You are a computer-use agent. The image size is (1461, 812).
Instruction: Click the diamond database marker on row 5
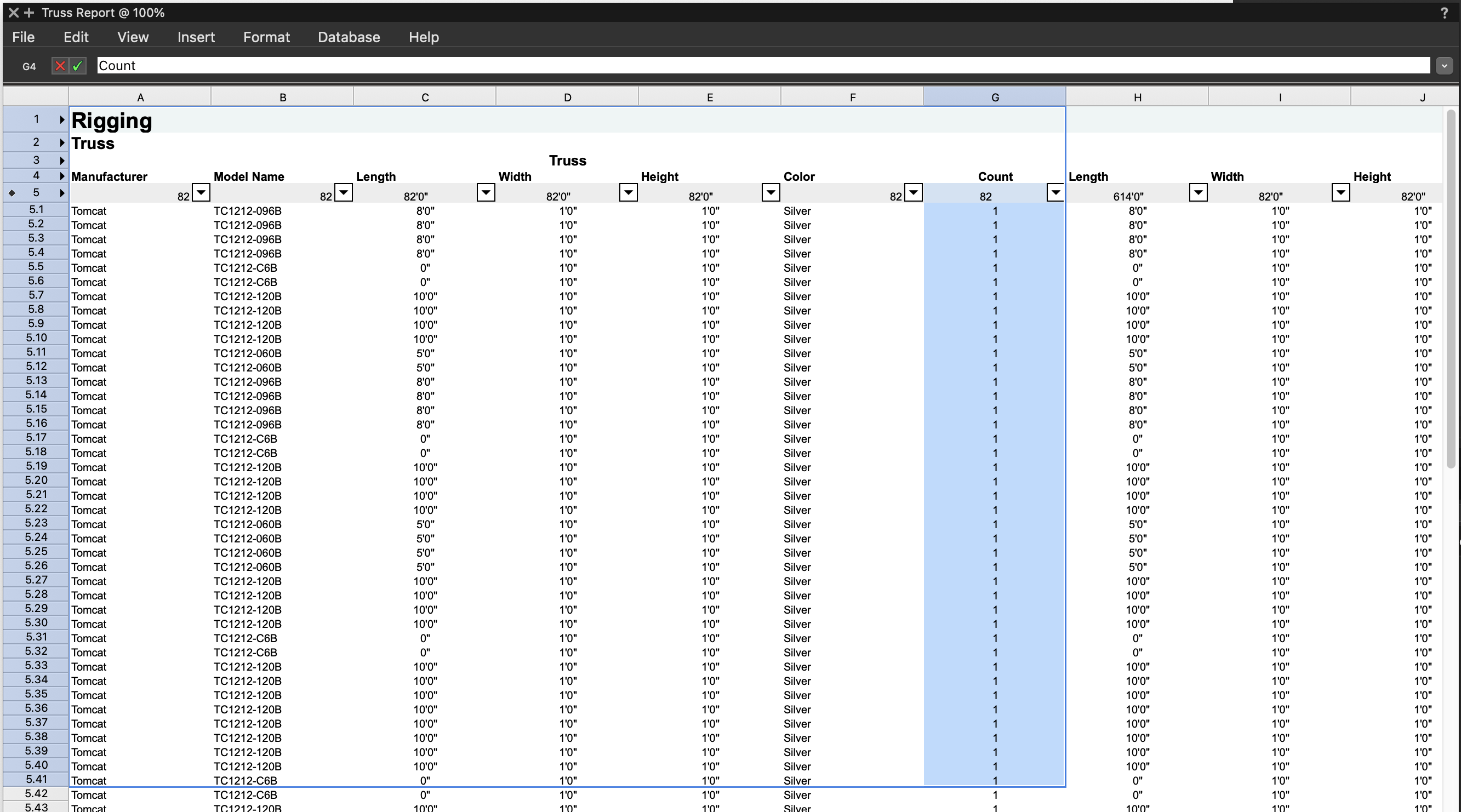[12, 193]
